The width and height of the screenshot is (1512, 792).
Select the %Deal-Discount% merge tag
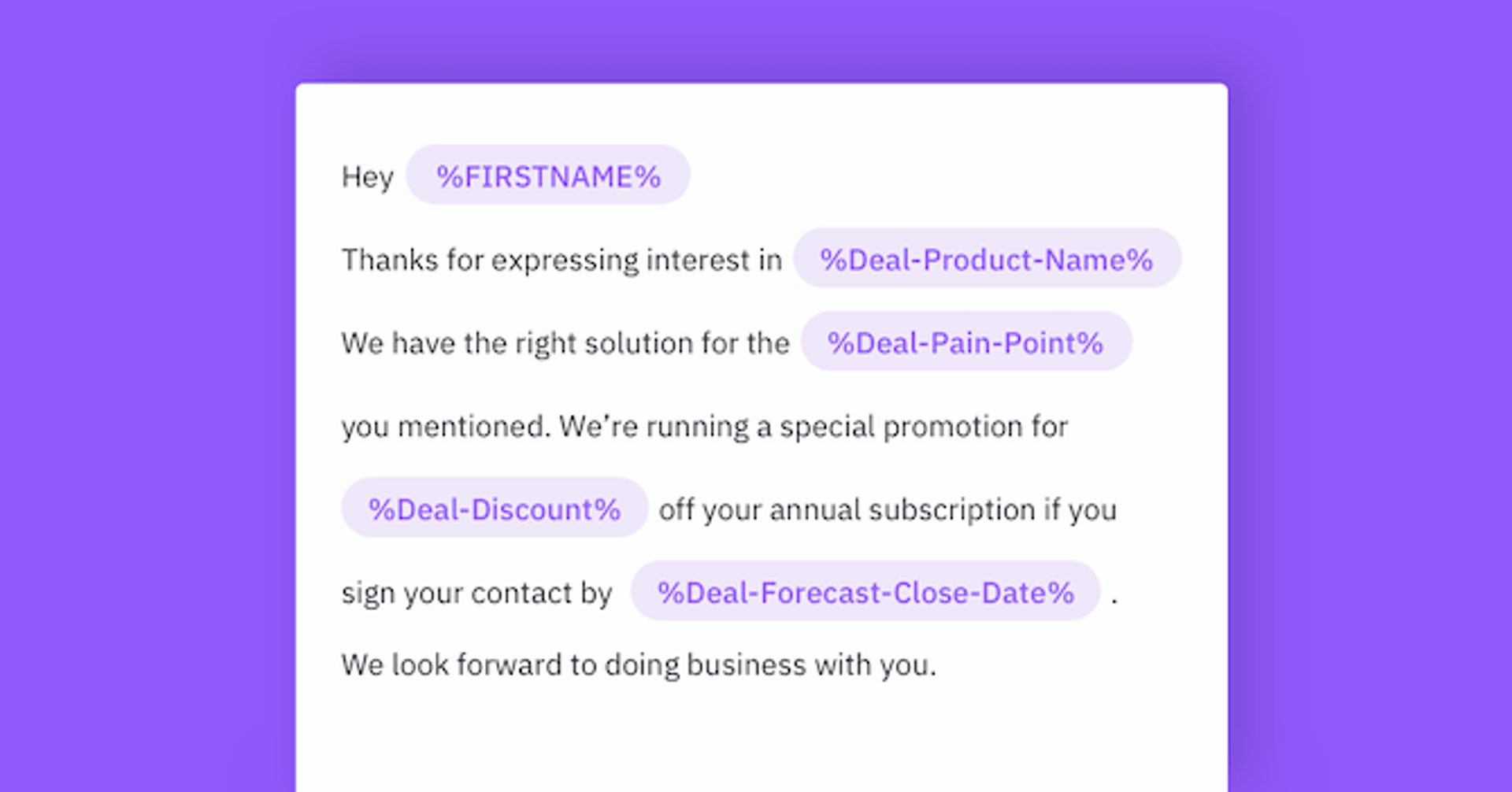(494, 509)
